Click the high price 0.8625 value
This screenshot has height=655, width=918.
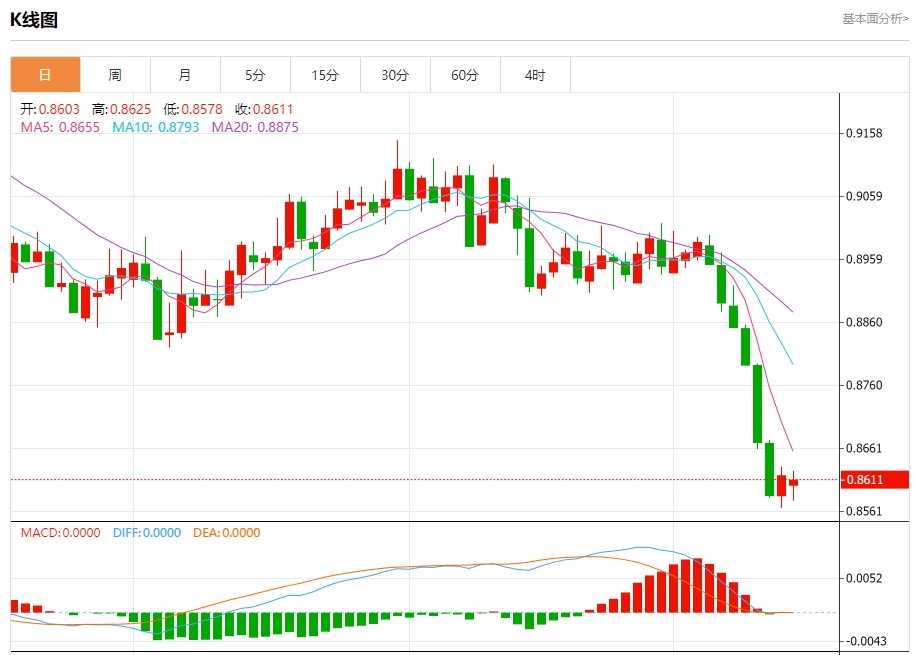[131, 109]
